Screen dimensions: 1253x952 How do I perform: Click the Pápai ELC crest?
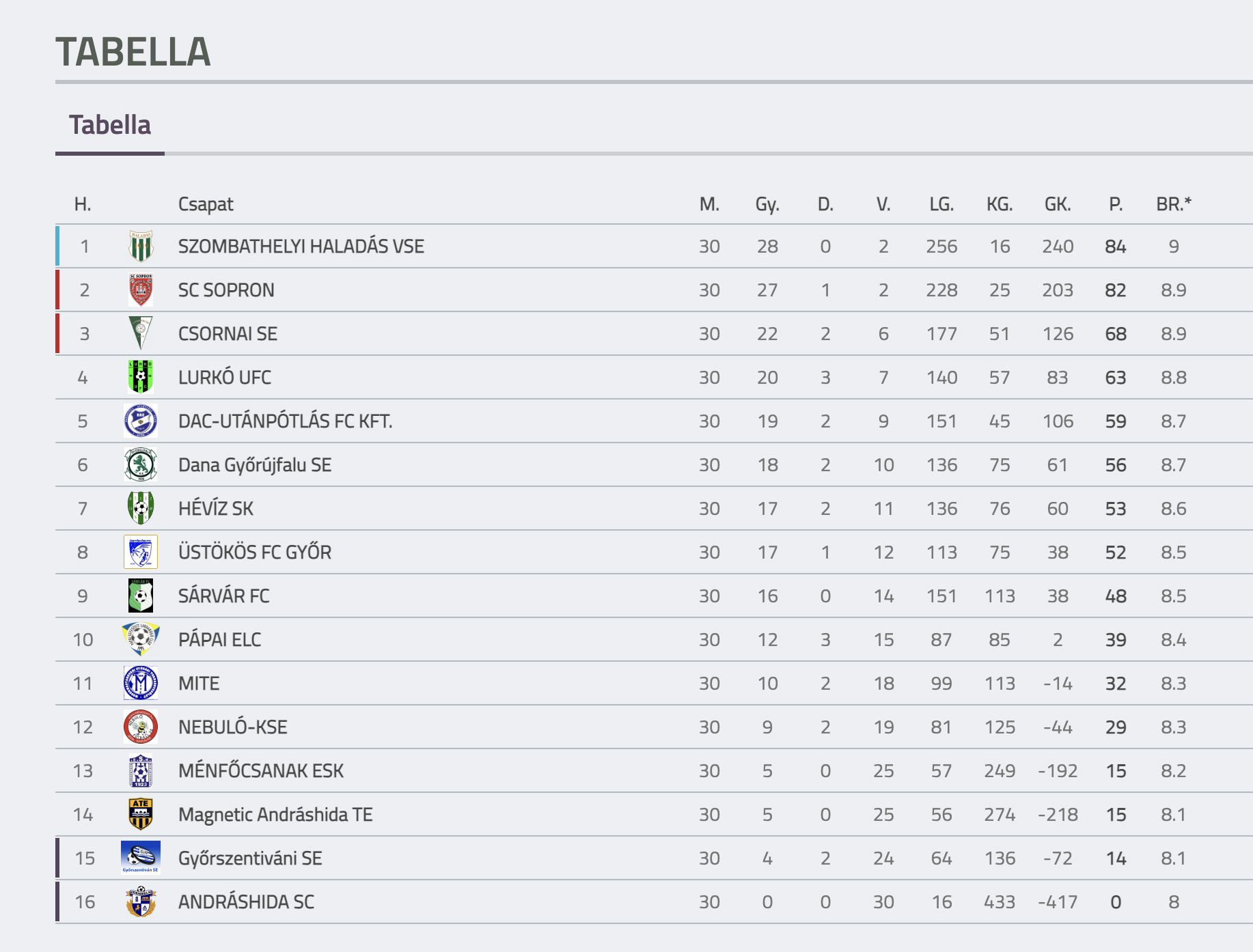[x=141, y=639]
